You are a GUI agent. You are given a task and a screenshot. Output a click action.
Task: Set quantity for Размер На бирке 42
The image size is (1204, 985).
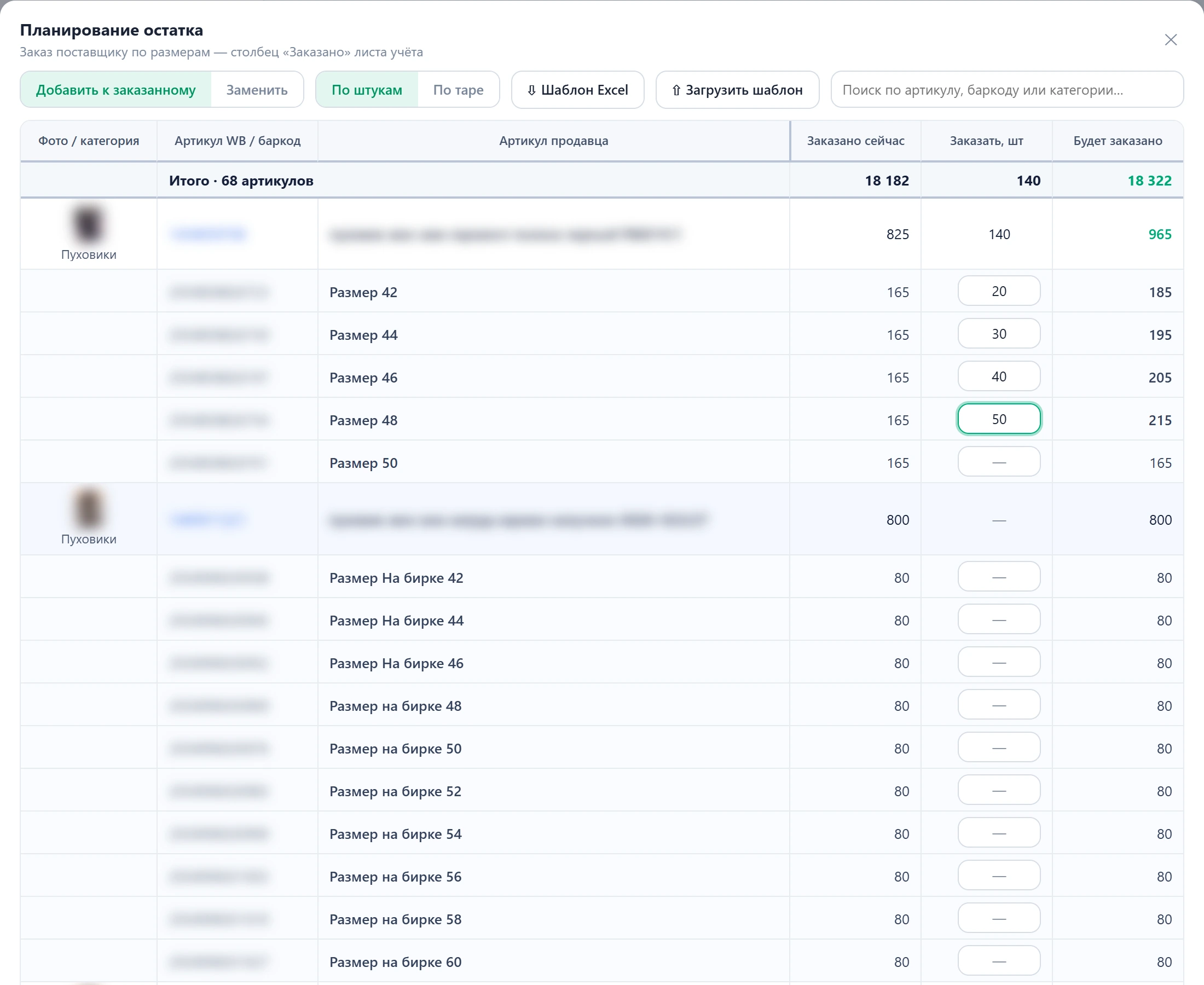[999, 576]
